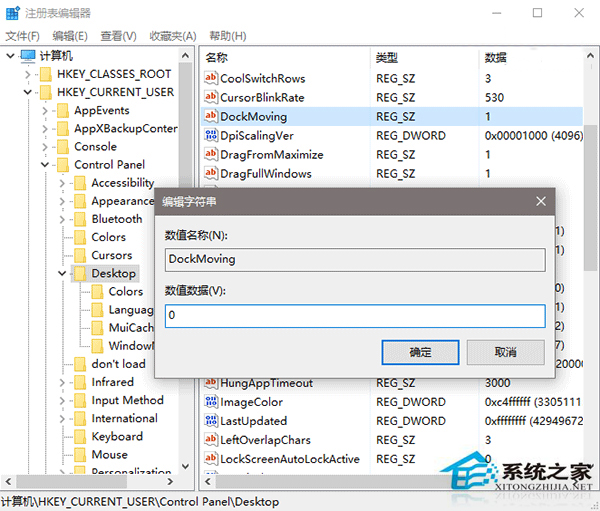Click the string icon beside LockScreenAutoLockActive

click(211, 459)
